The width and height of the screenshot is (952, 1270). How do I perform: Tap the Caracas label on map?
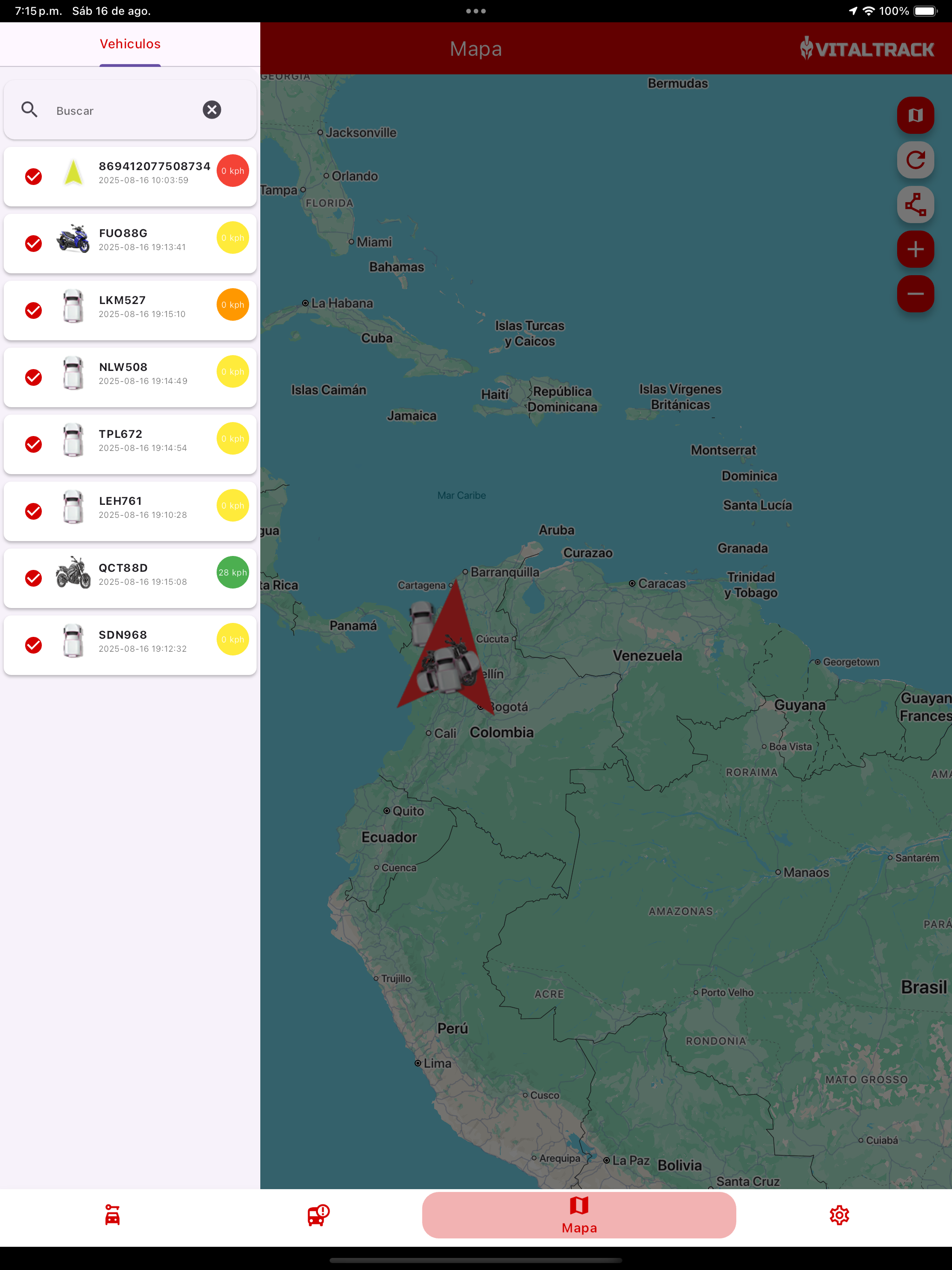[661, 583]
